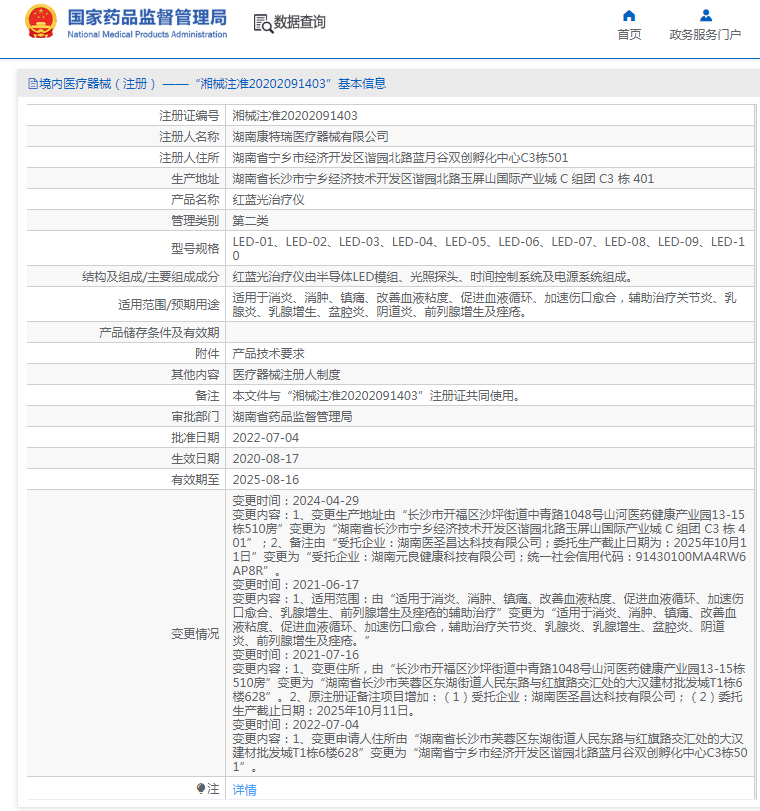
Task: Click change entry 变更时间：2021-06-17
Action: tap(295, 584)
